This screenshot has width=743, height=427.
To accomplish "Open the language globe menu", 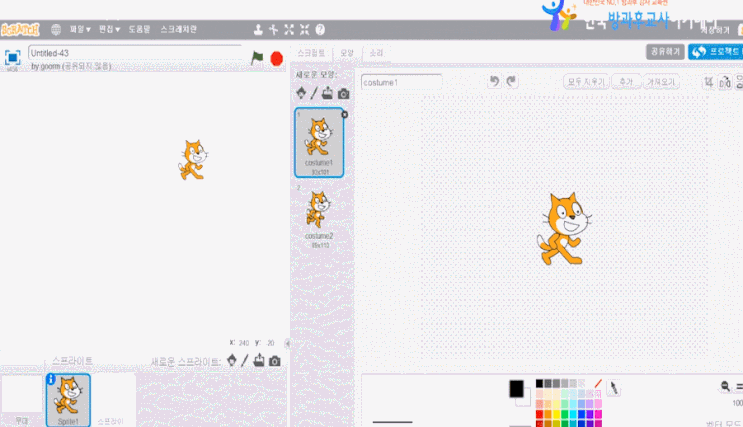I will click(x=56, y=29).
